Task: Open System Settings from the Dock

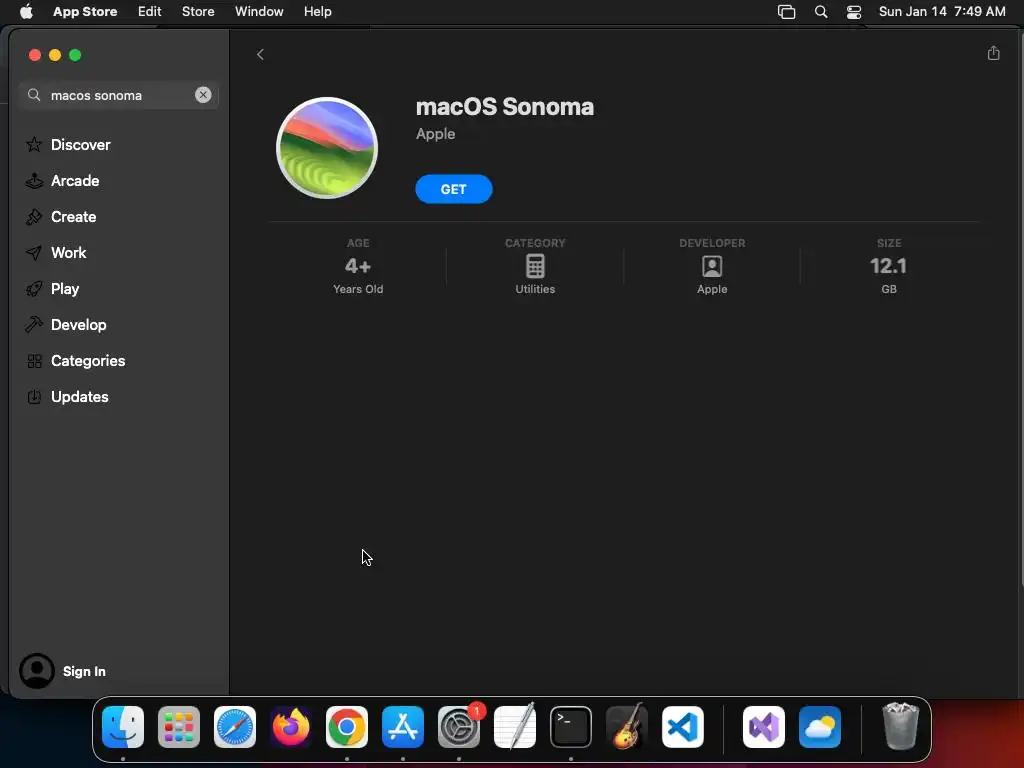Action: pos(459,727)
